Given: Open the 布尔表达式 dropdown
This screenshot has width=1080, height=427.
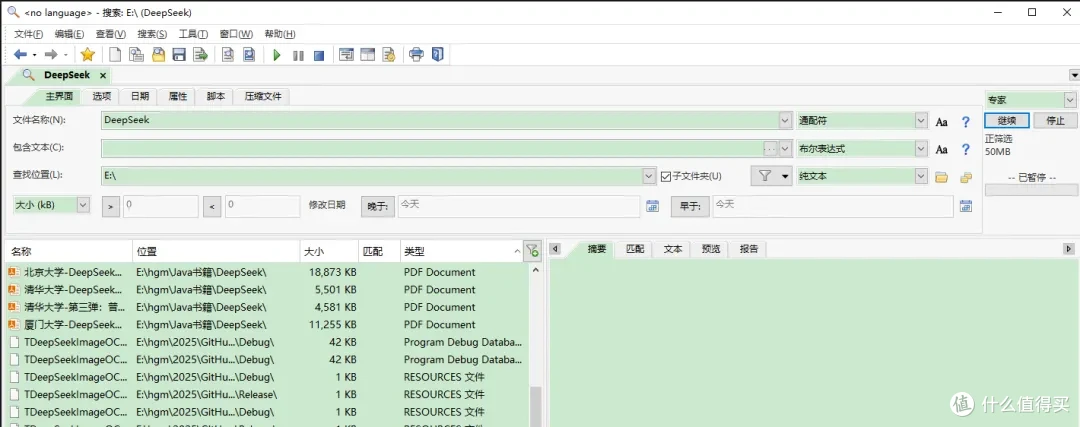Looking at the screenshot, I should pyautogui.click(x=922, y=148).
